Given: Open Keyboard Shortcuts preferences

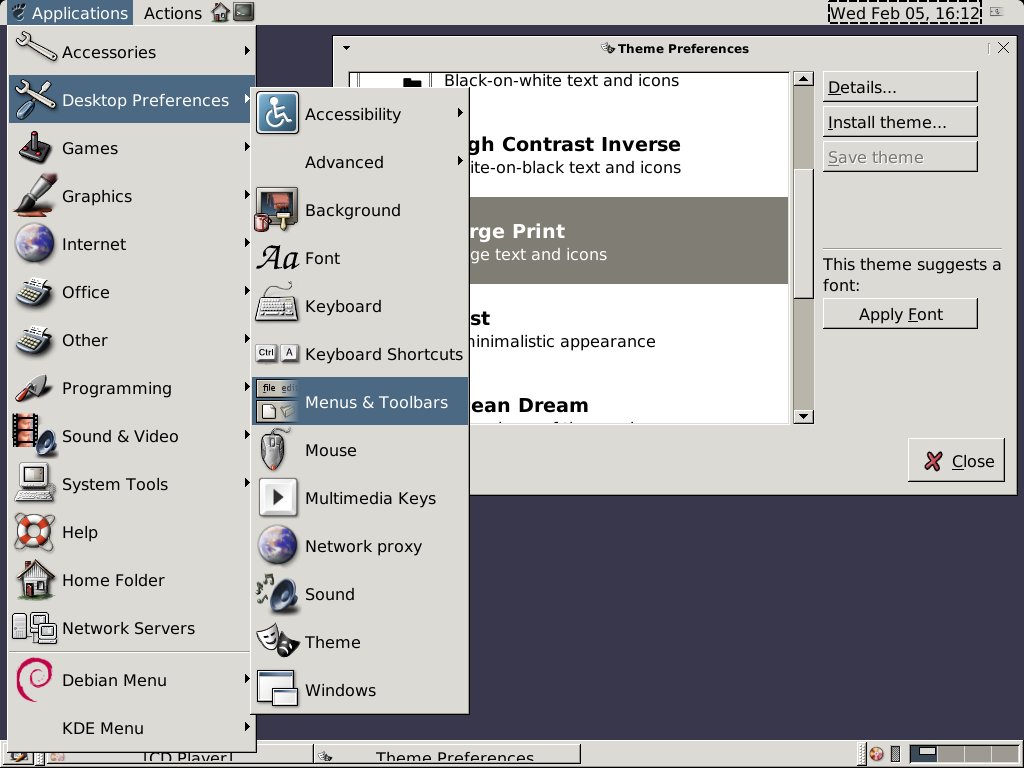Looking at the screenshot, I should click(360, 353).
